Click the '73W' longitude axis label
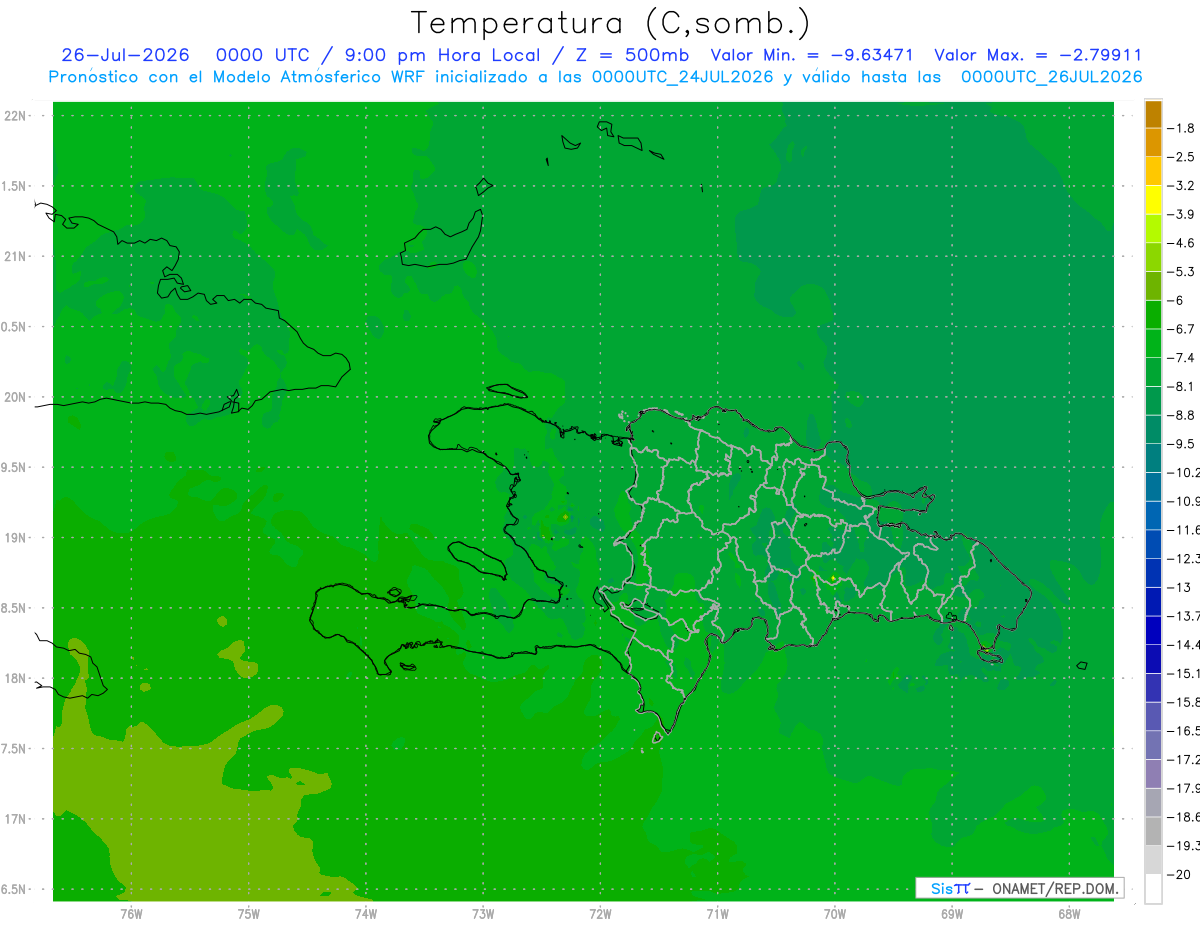This screenshot has width=1200, height=927. coord(483,913)
